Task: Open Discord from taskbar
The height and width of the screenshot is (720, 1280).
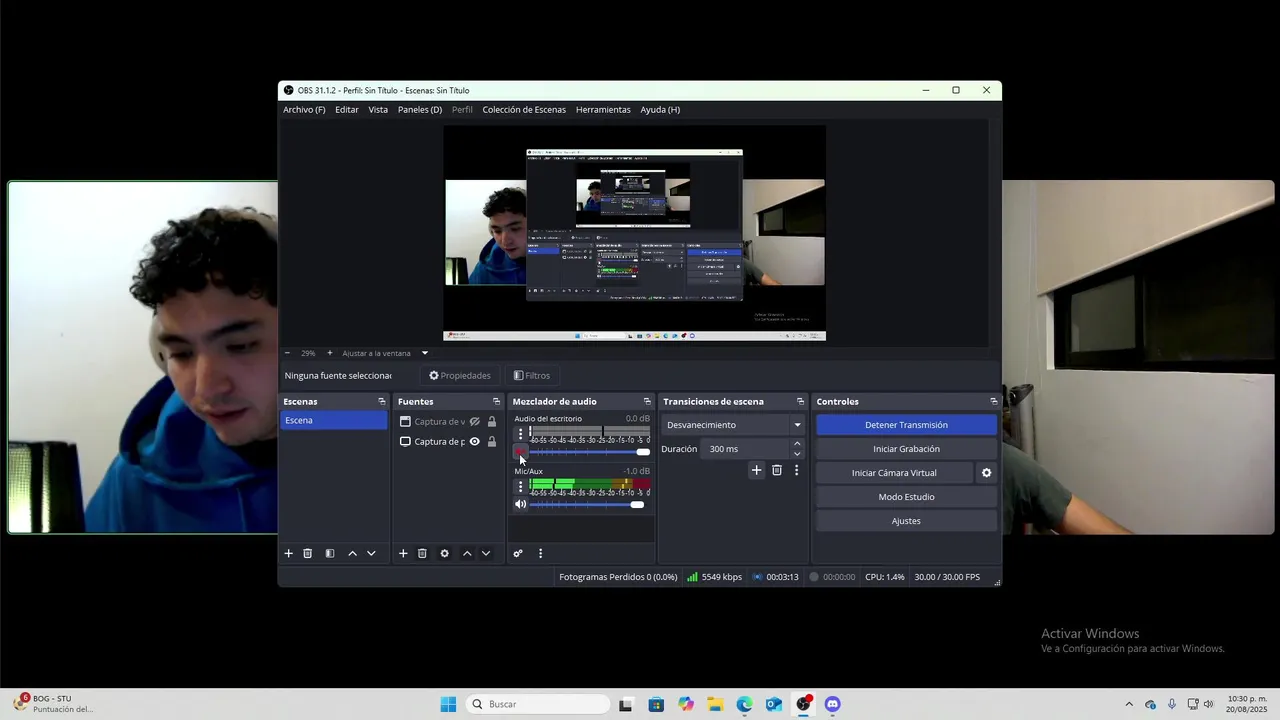Action: pyautogui.click(x=832, y=704)
